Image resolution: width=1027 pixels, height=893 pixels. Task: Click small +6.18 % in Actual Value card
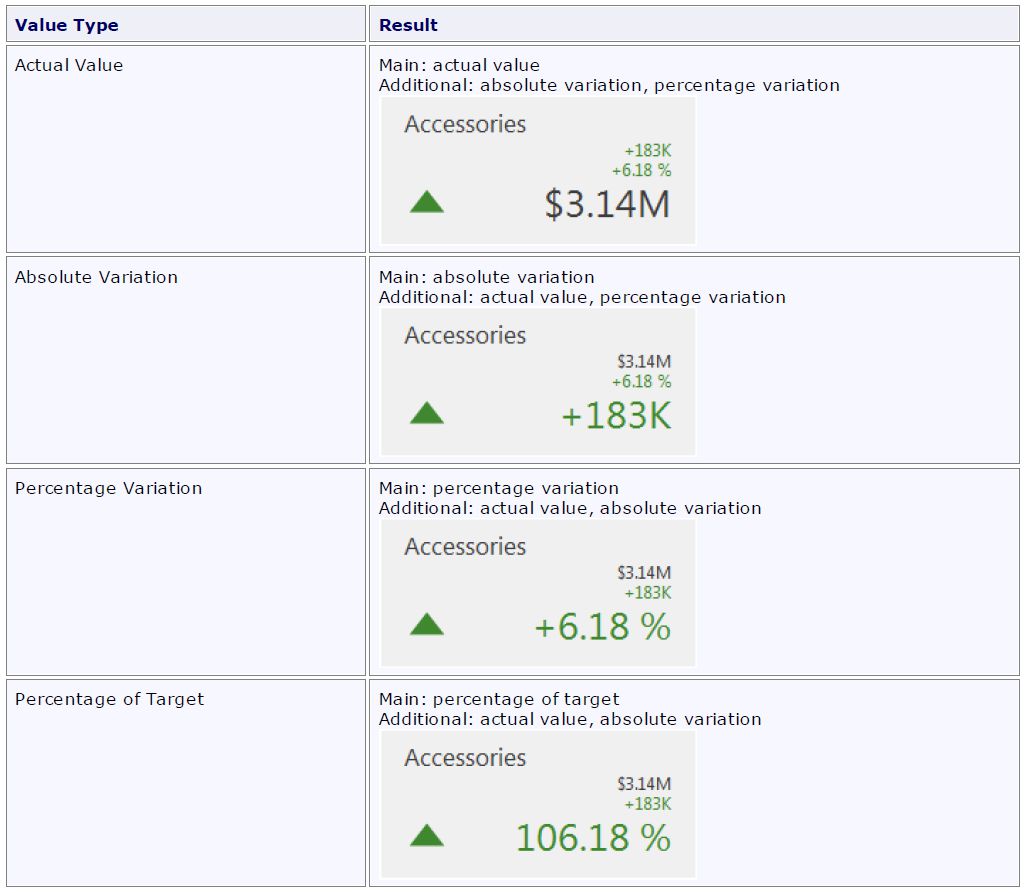641,170
